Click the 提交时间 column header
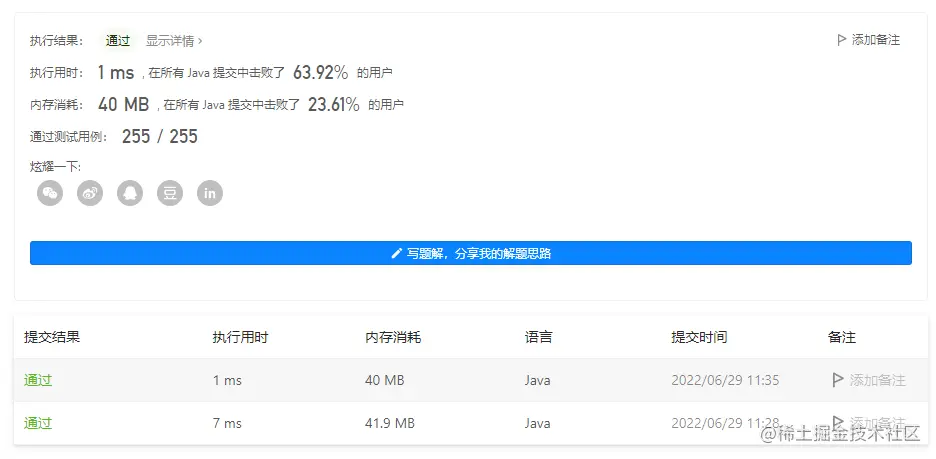Image resolution: width=936 pixels, height=459 pixels. 699,337
